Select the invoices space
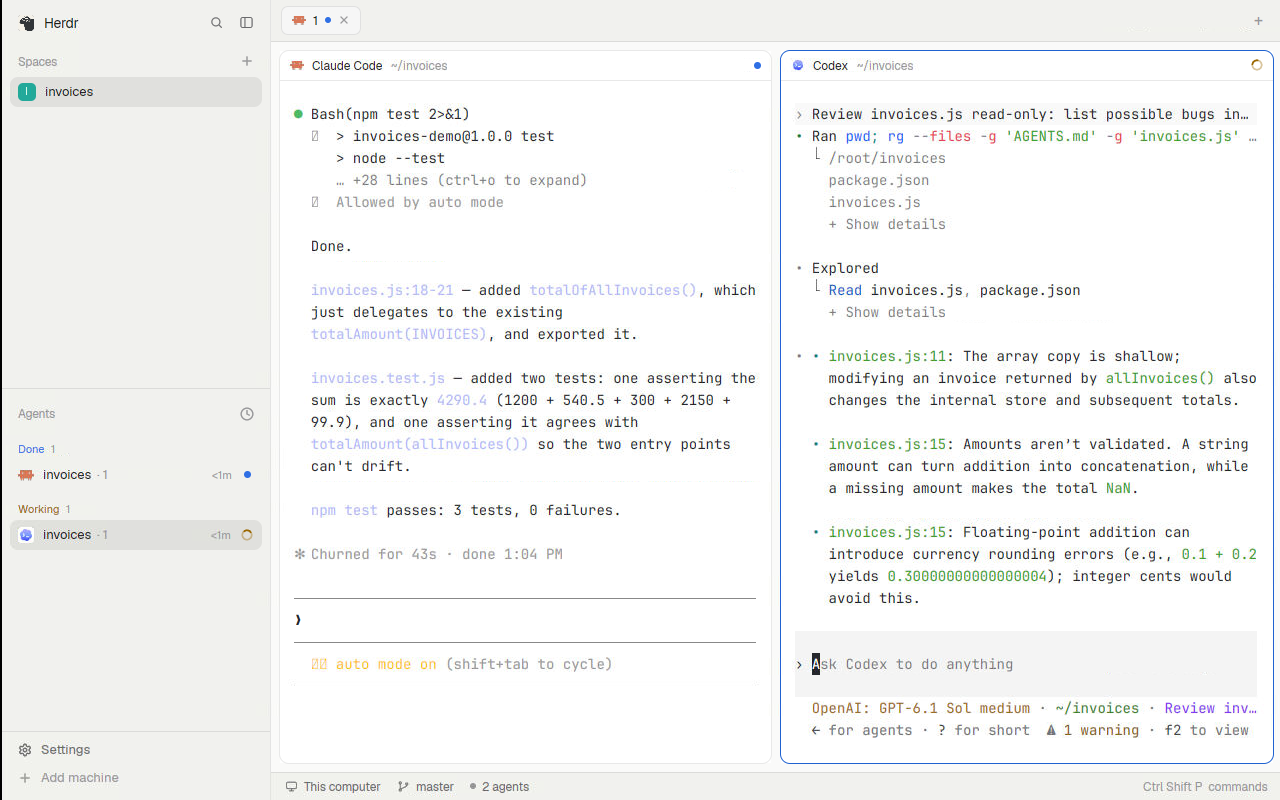Image resolution: width=1280 pixels, height=800 pixels. (x=136, y=92)
